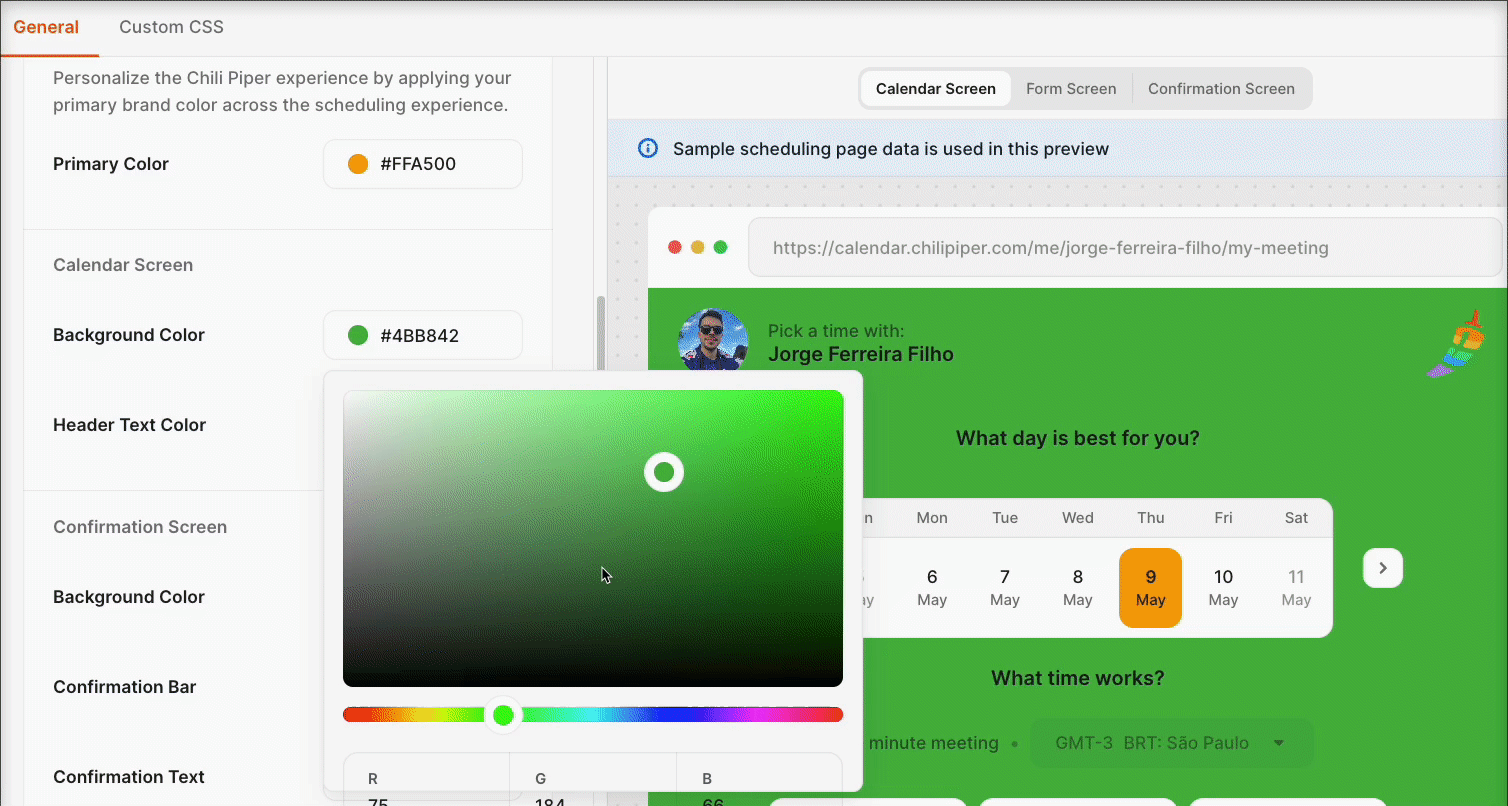This screenshot has height=806, width=1508.
Task: Click the Header Text Color label
Action: coord(129,425)
